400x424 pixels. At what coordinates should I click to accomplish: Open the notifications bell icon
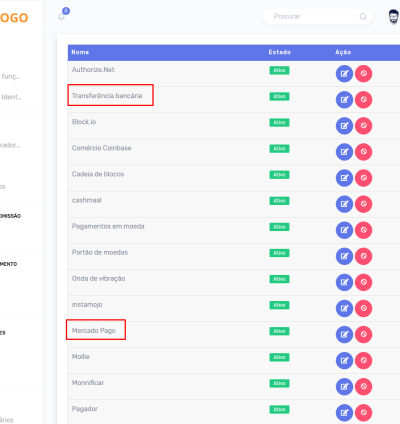tap(62, 16)
